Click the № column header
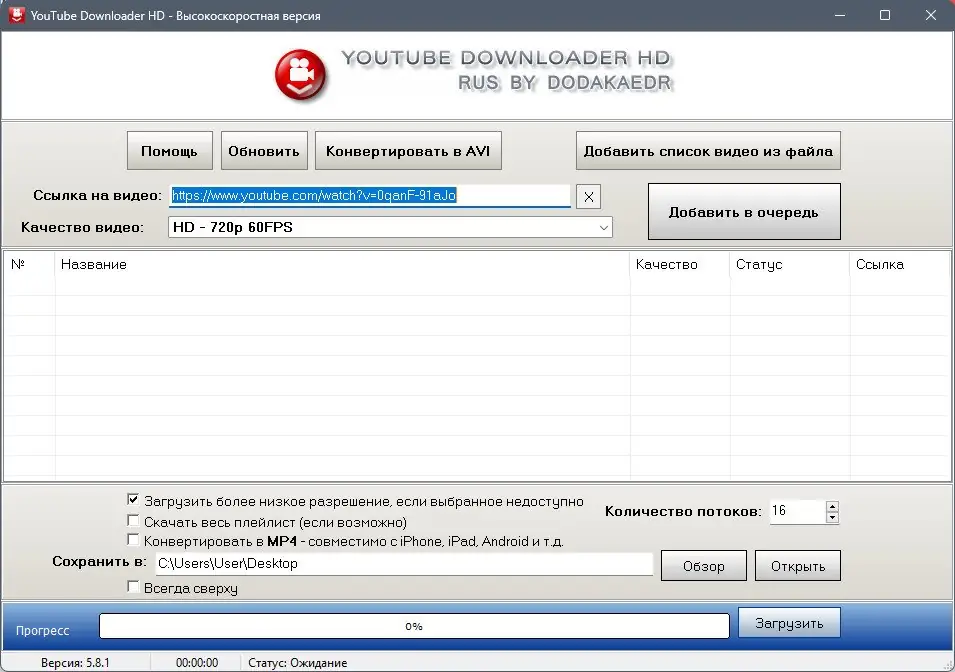The width and height of the screenshot is (955, 672). 29,264
